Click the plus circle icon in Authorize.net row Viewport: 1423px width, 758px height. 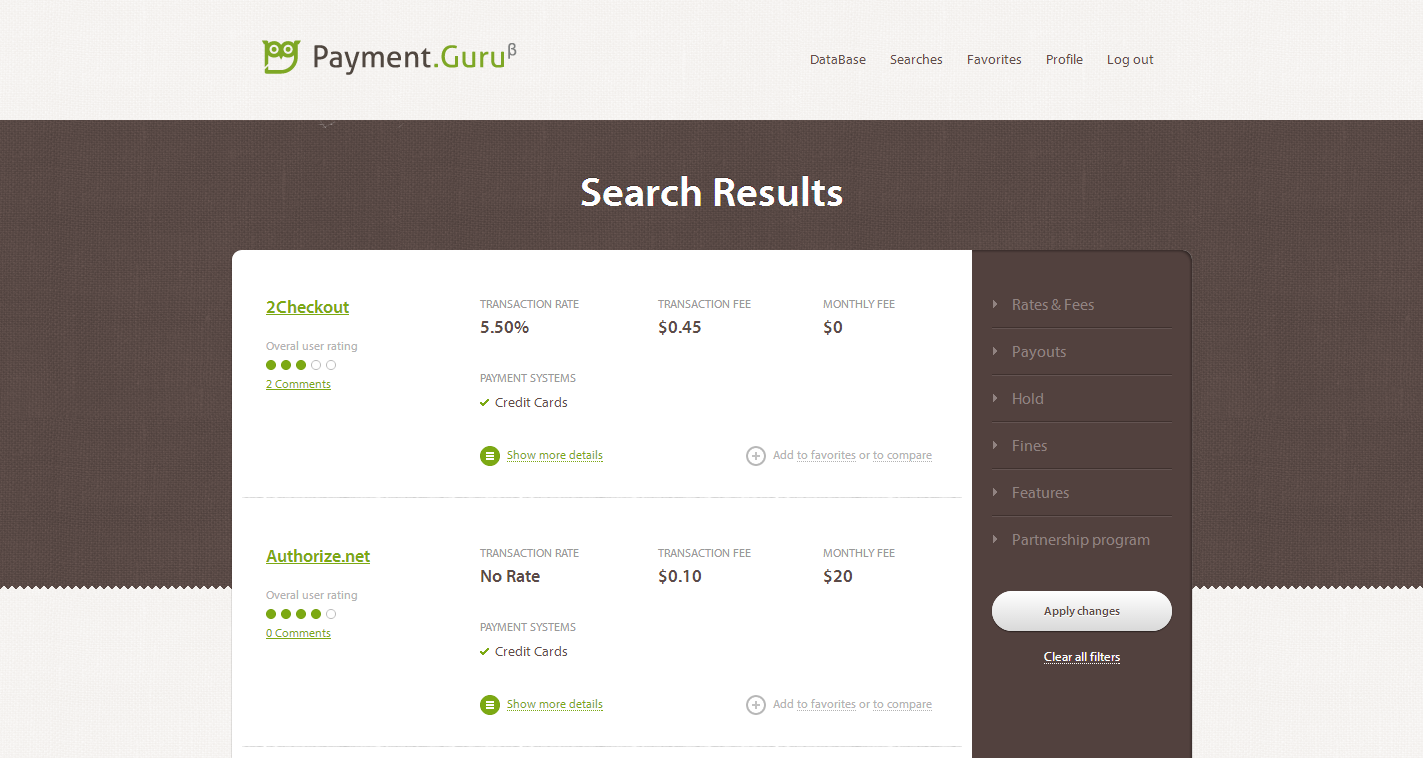pos(756,705)
